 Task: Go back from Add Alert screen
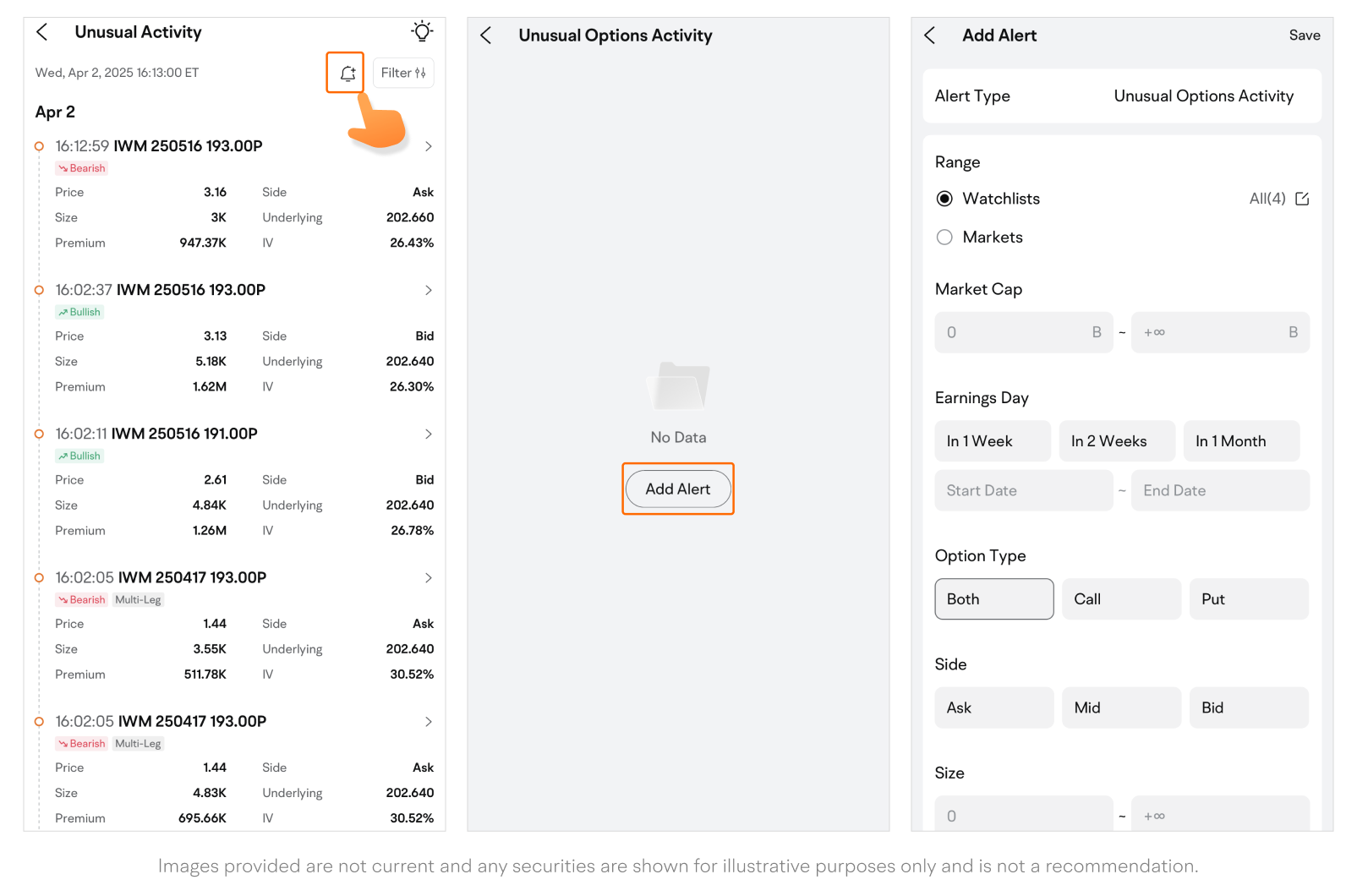point(930,36)
